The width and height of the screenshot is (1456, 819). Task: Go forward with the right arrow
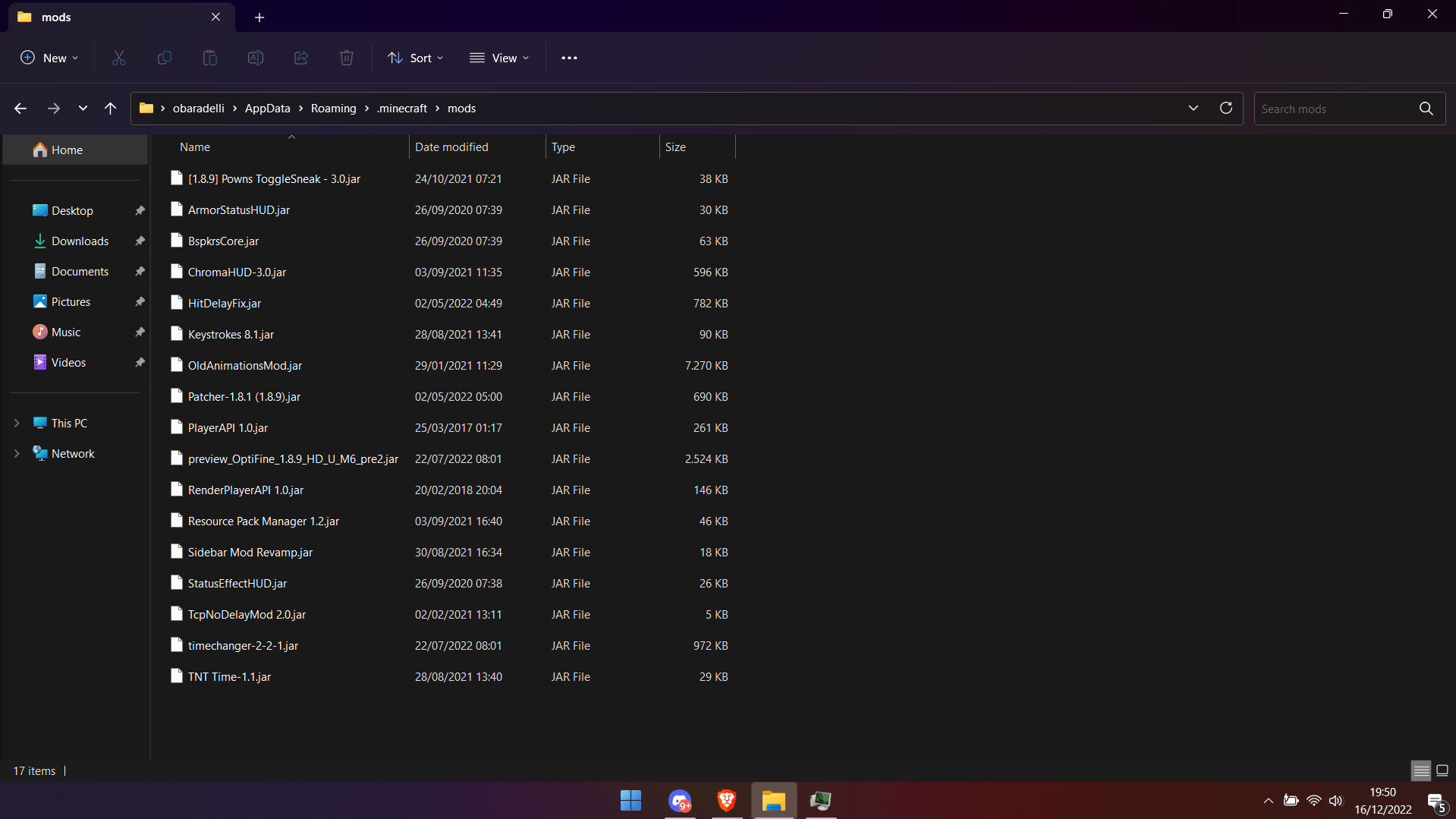point(53,109)
